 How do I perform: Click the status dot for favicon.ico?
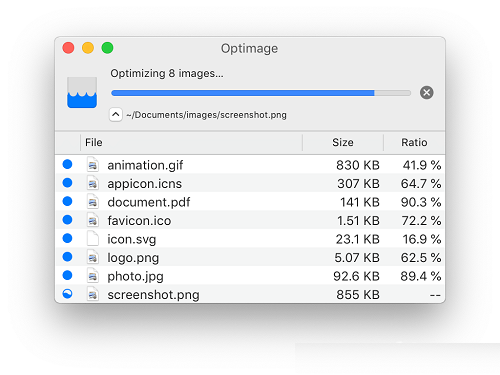tap(67, 220)
